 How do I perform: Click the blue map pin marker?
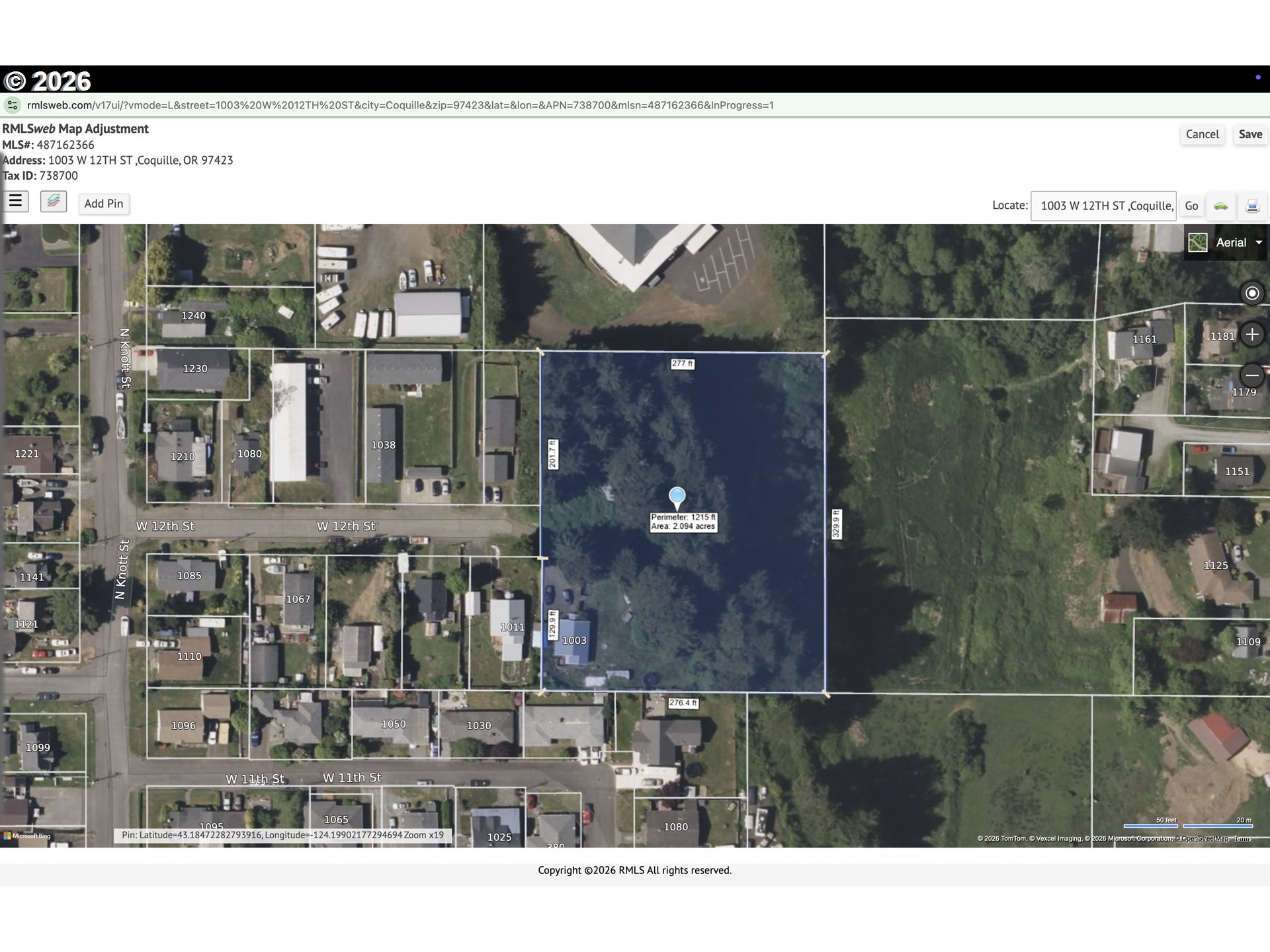[x=677, y=496]
